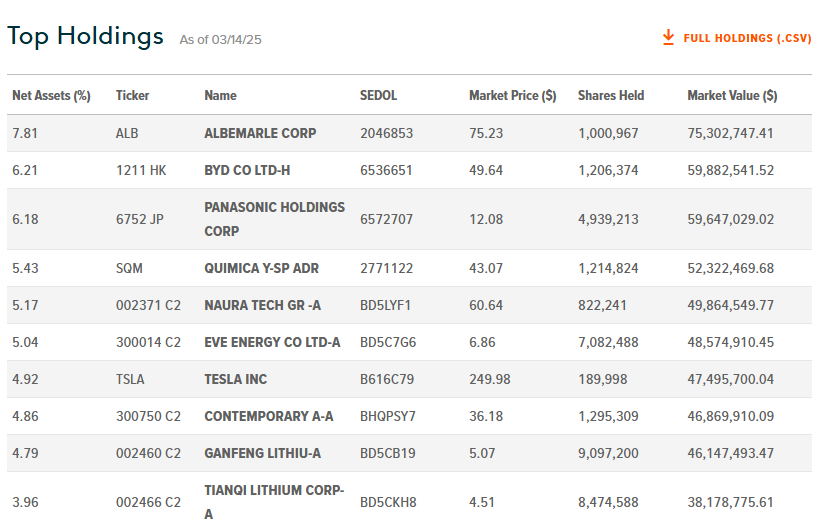Select the TIANQI LITHIUM CORP-A name
The image size is (825, 524).
[274, 502]
